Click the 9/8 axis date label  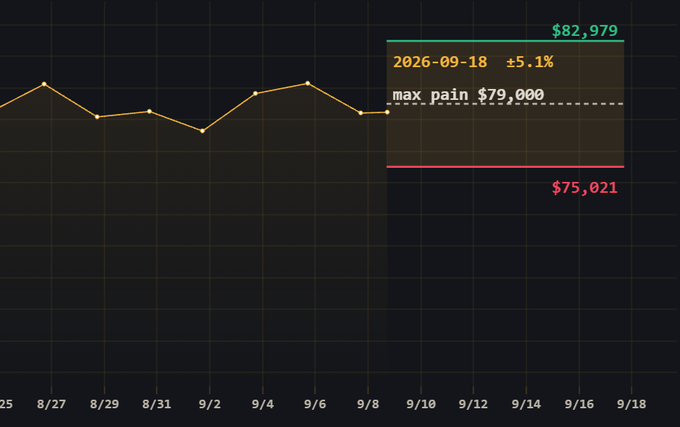[368, 404]
